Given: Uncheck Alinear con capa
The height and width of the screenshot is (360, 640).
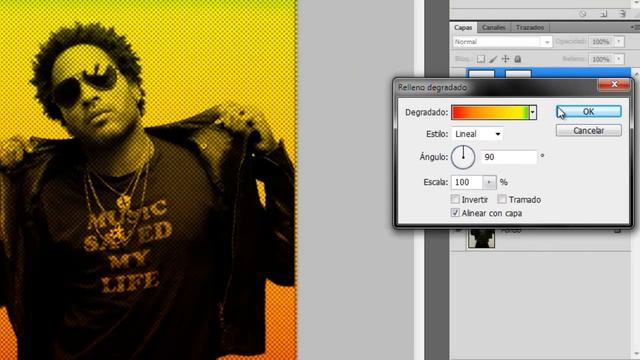Looking at the screenshot, I should point(455,213).
